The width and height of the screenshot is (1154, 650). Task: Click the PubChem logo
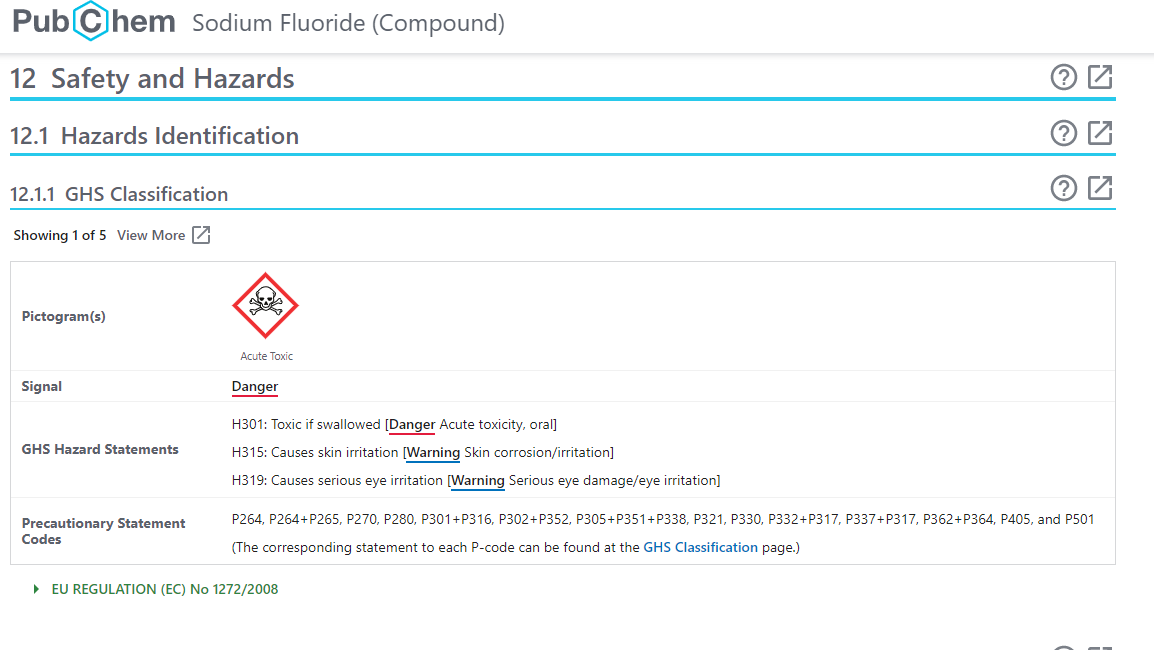coord(94,22)
